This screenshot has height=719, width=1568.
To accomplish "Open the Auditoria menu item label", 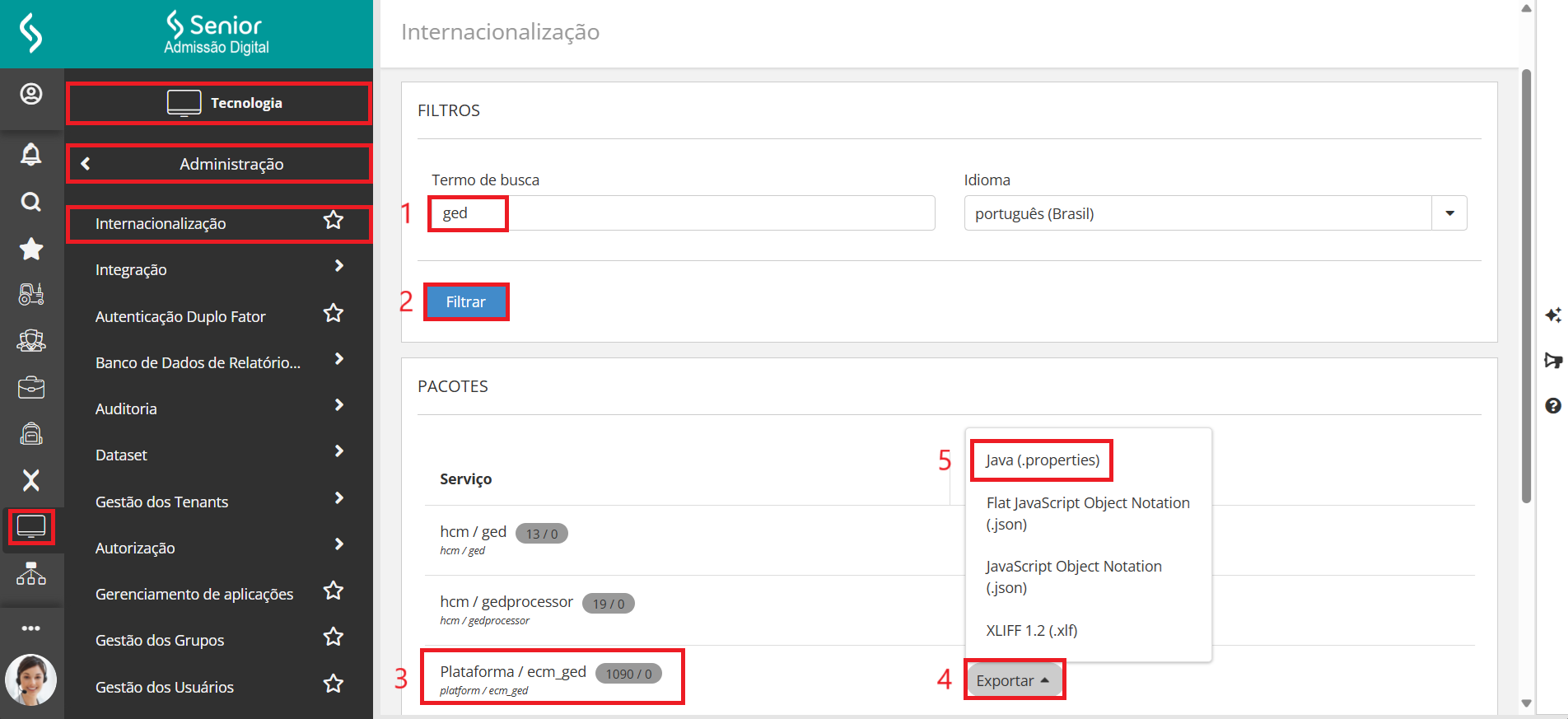I will pyautogui.click(x=126, y=409).
